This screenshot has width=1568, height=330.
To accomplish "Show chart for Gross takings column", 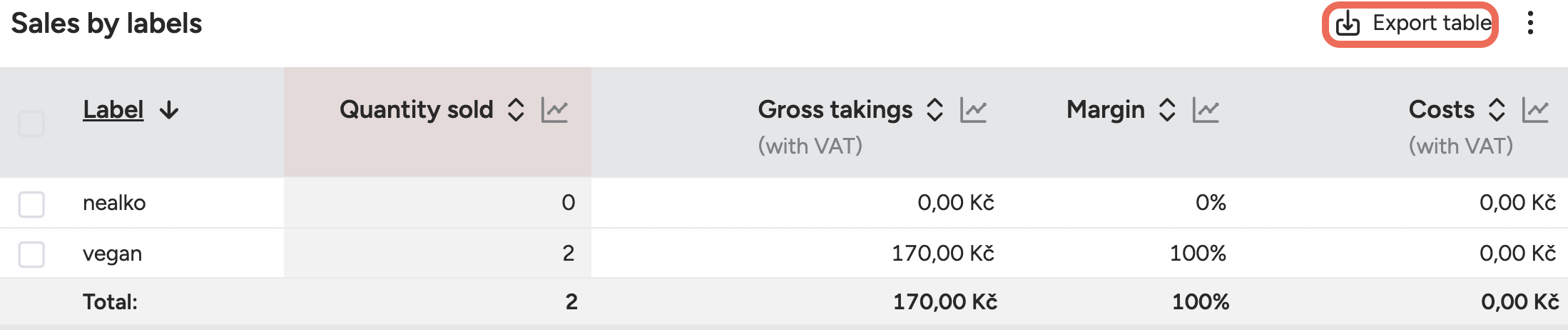I will (973, 110).
